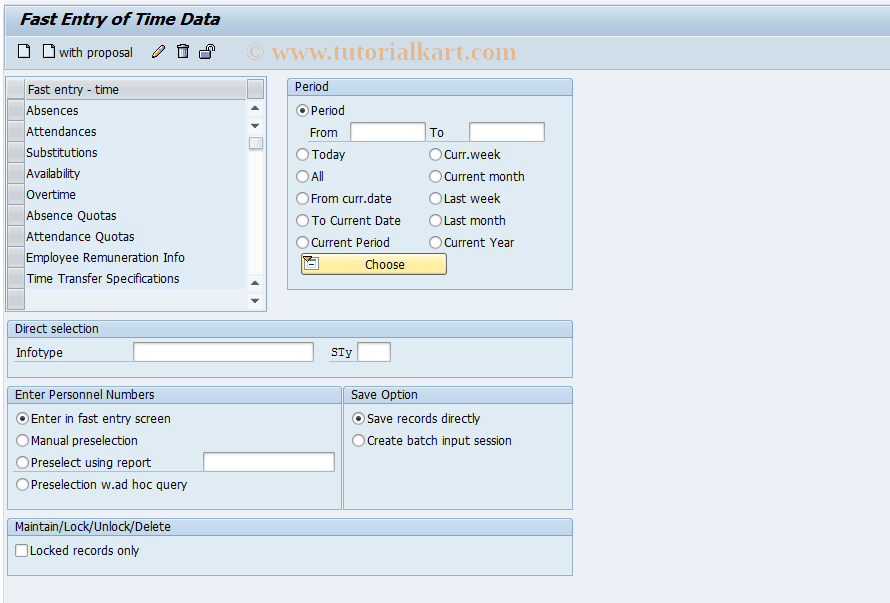The height and width of the screenshot is (603, 890).
Task: Enable the "Preselect using report" option
Action: [21, 462]
